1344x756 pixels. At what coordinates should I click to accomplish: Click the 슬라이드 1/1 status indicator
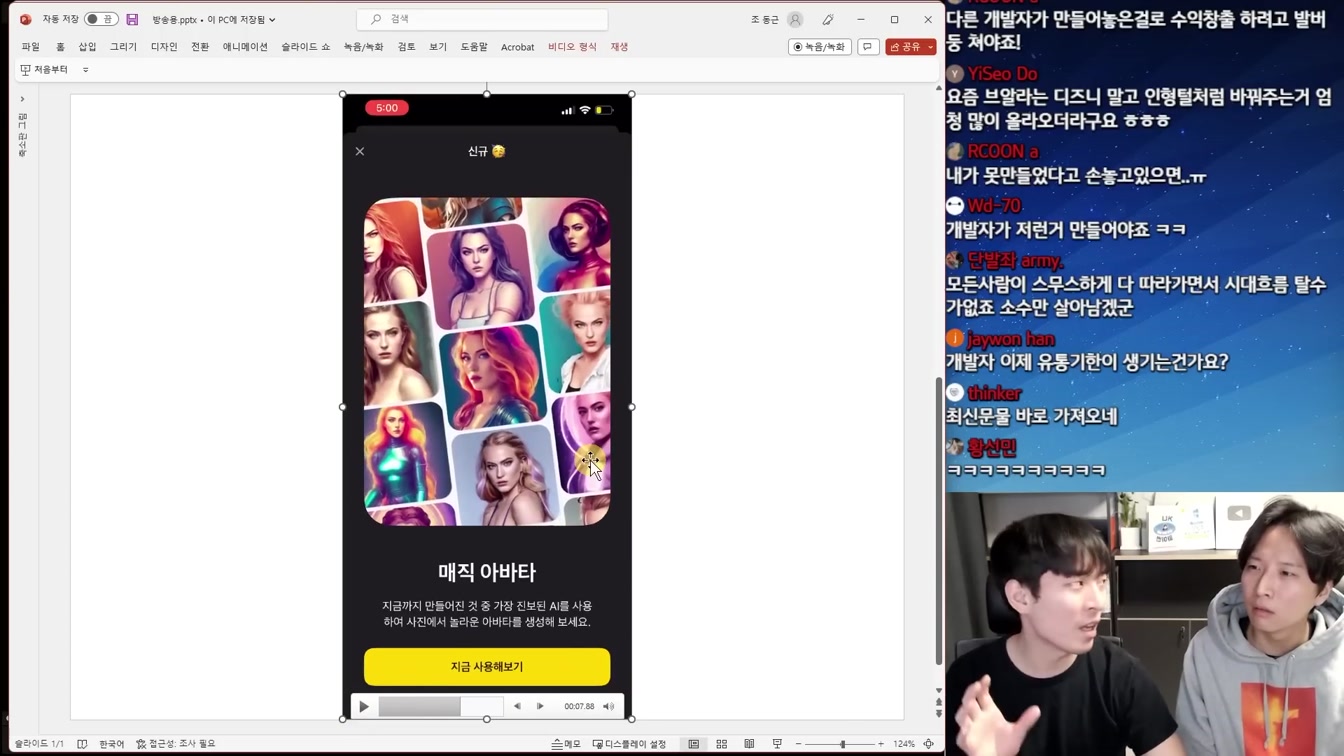[39, 744]
